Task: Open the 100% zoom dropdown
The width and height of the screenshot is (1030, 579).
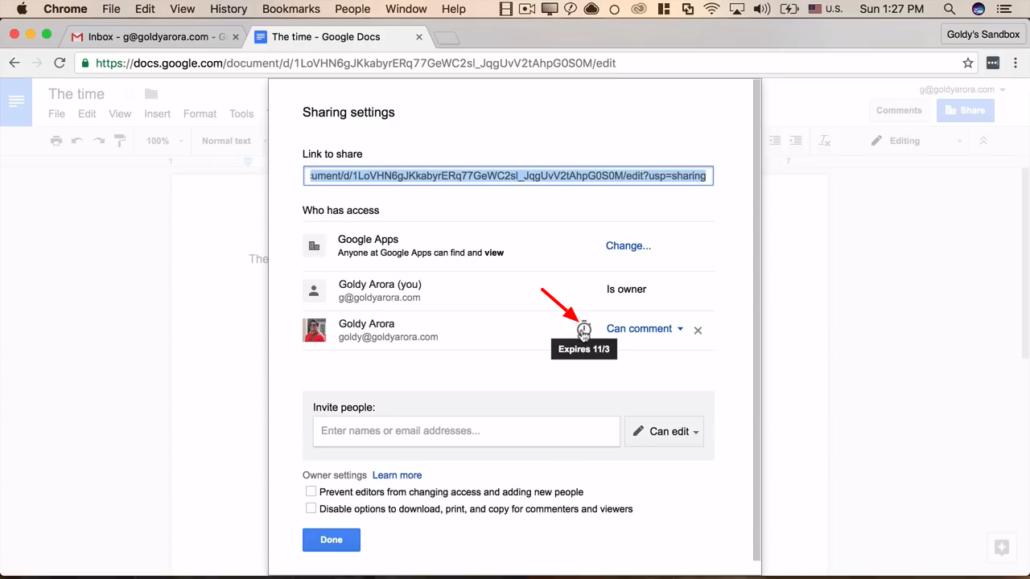Action: pyautogui.click(x=164, y=141)
